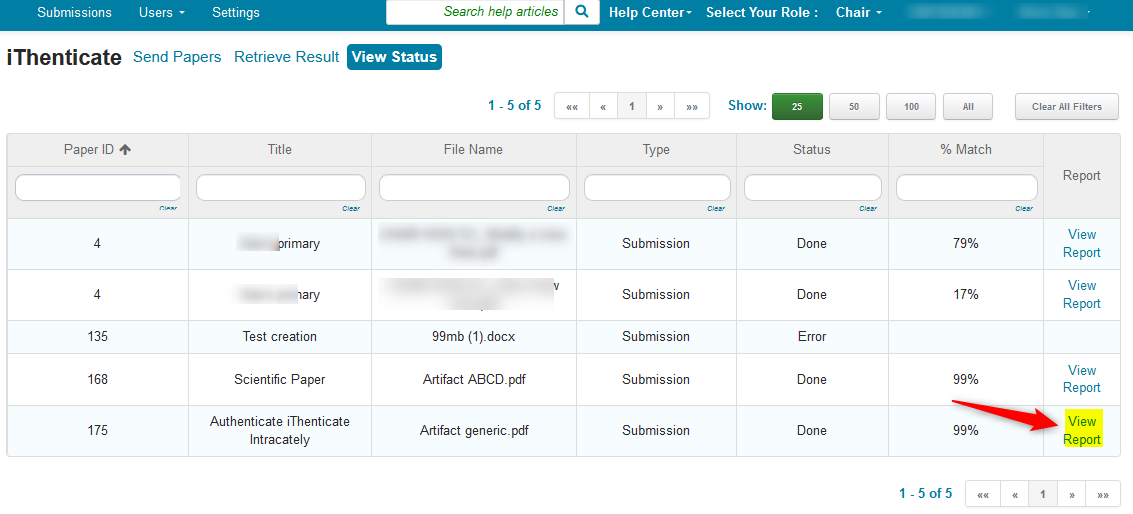Expand the Help Center dropdown
Image resolution: width=1133 pixels, height=514 pixels.
(650, 13)
